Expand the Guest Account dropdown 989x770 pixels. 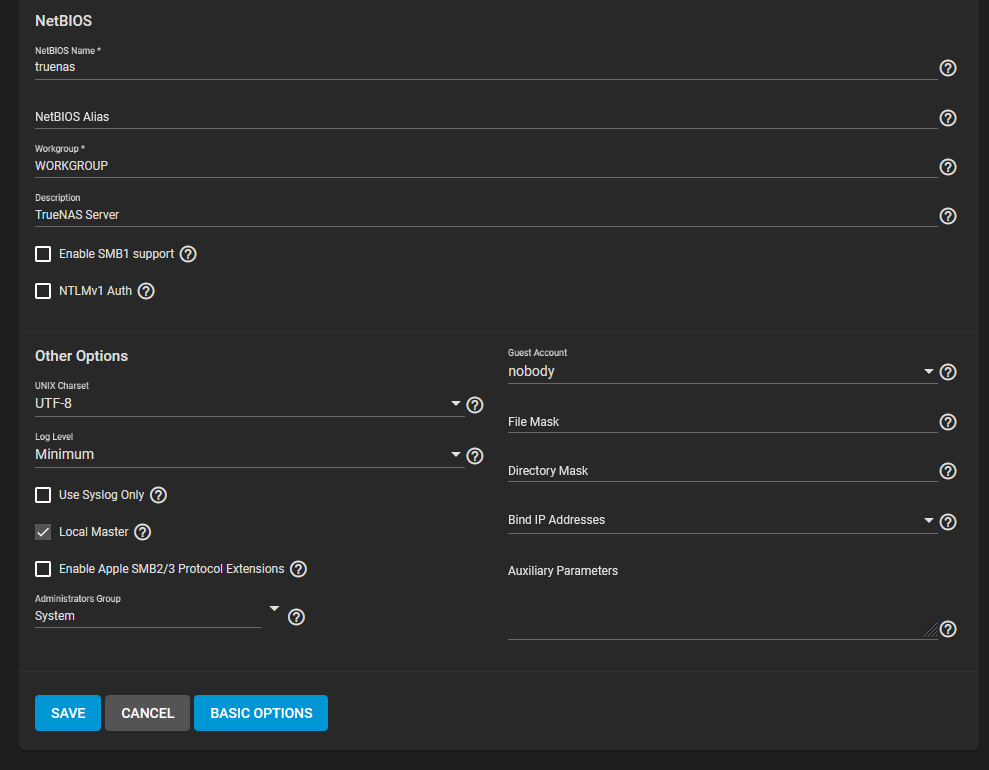pos(722,371)
